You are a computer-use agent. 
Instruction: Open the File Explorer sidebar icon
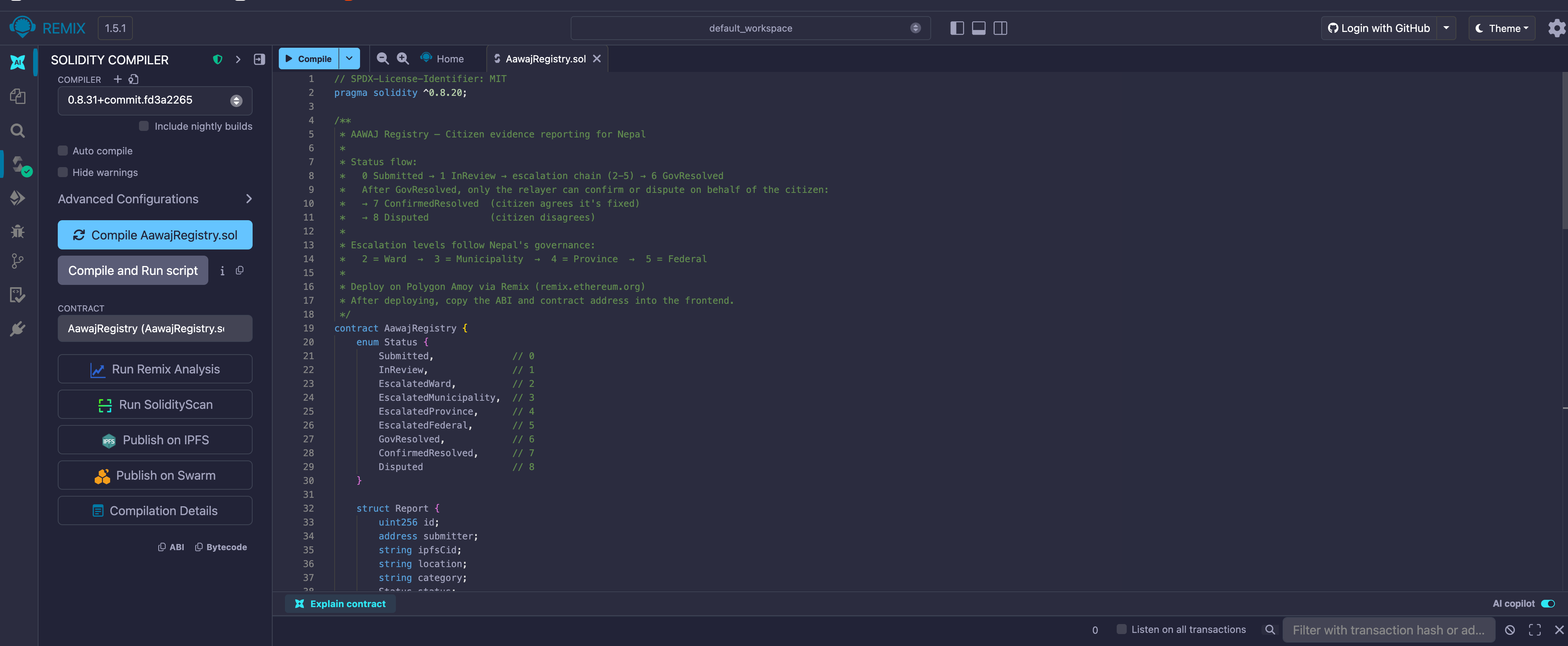pyautogui.click(x=18, y=96)
